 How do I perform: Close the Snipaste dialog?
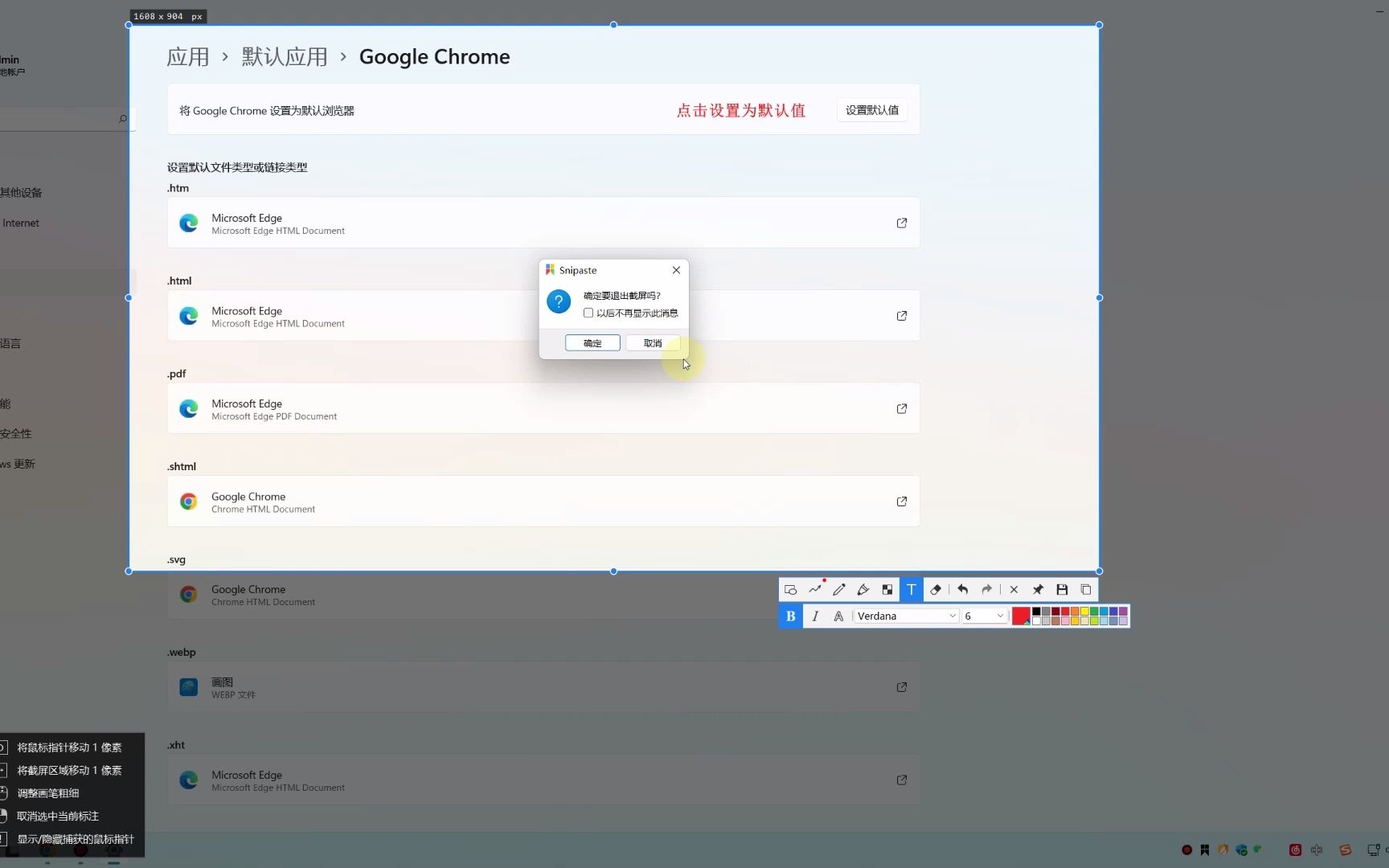(x=676, y=270)
